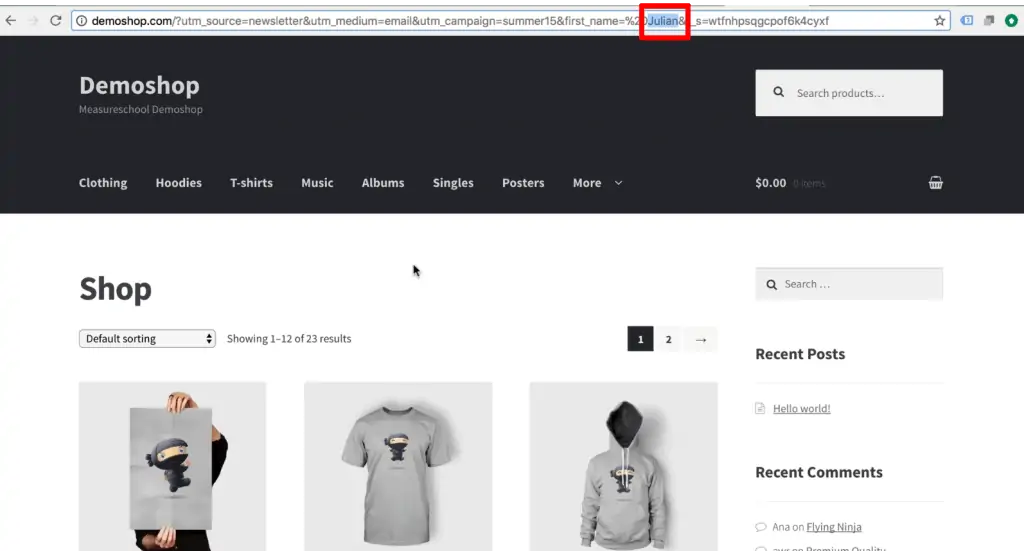Screen dimensions: 1024x551
Task: Click the Shop page heading
Action: click(x=115, y=289)
